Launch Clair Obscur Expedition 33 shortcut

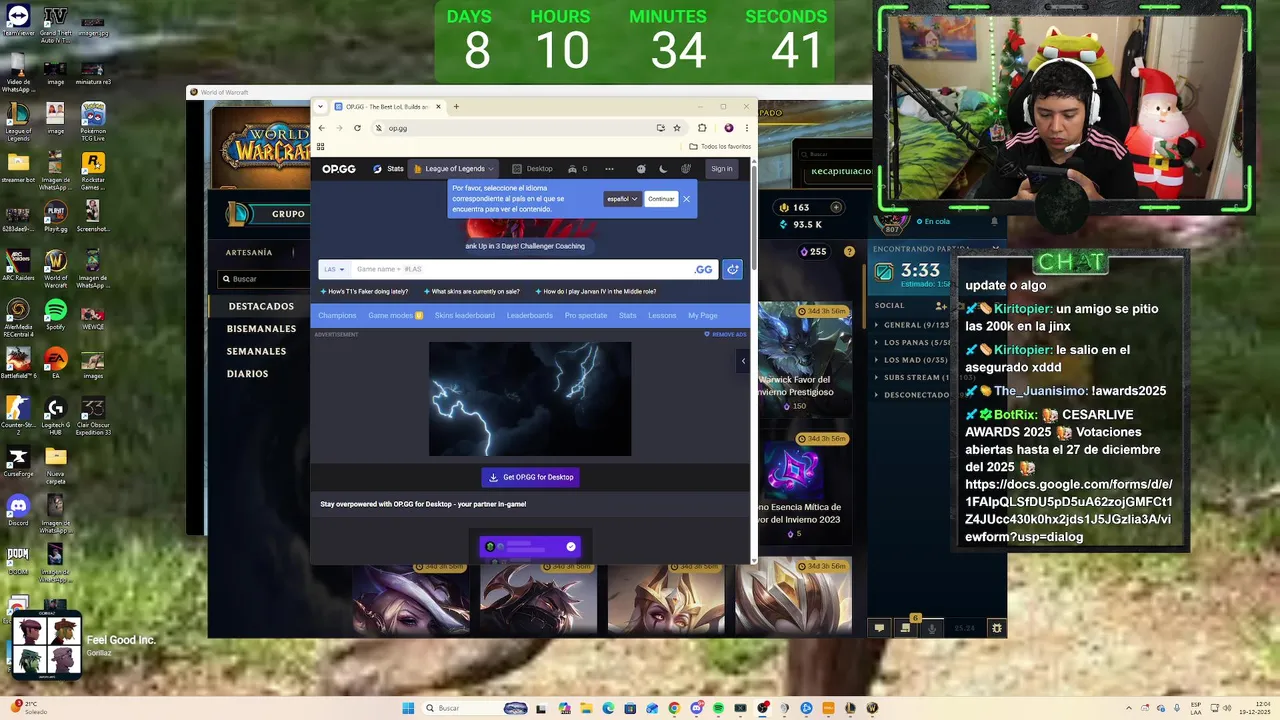pos(92,415)
